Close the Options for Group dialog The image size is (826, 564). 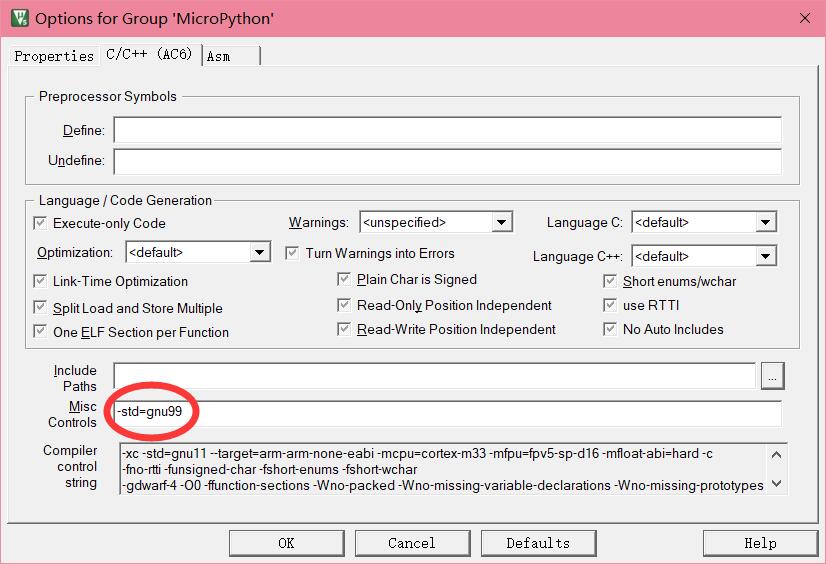pos(804,18)
